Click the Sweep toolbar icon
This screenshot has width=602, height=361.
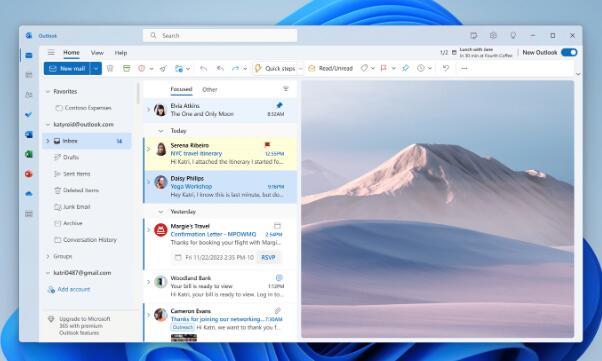163,68
